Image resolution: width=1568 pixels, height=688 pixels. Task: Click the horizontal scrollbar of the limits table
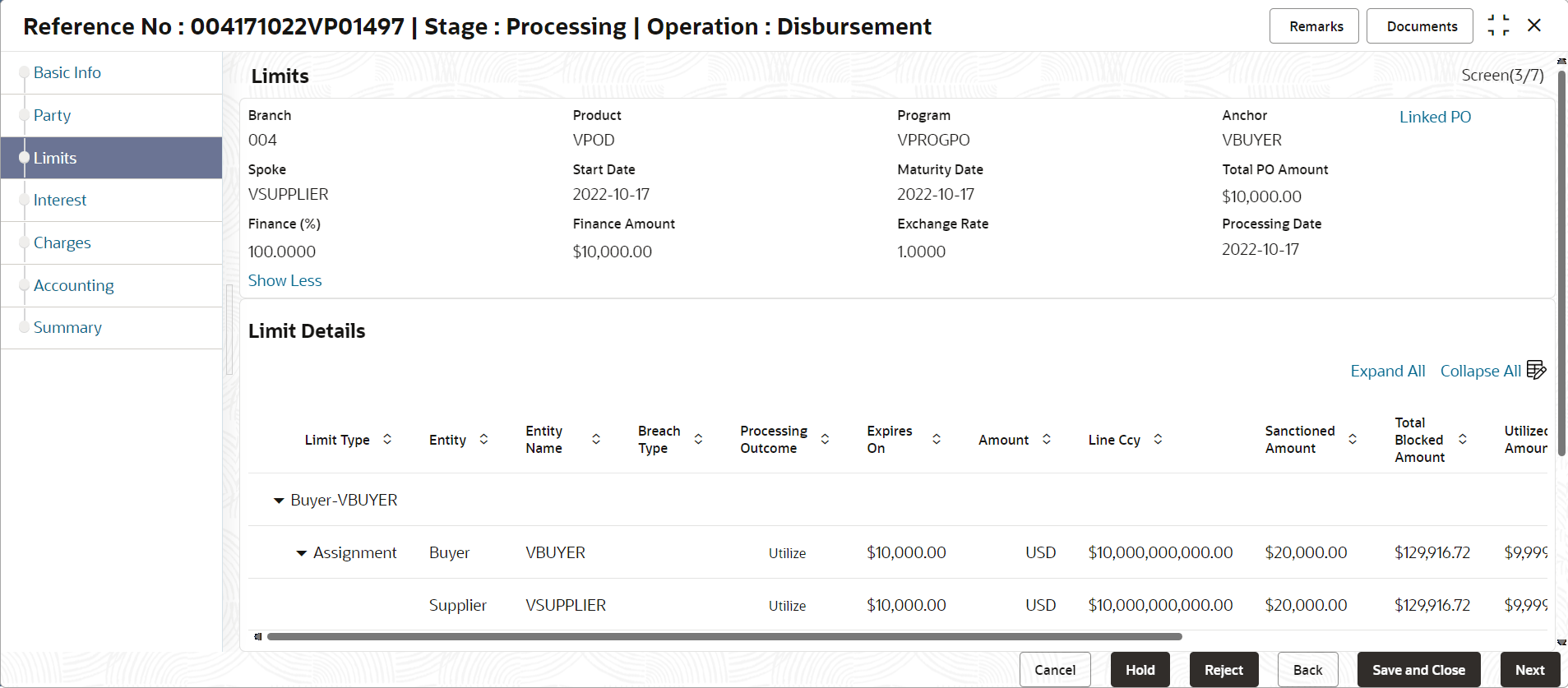tap(724, 636)
